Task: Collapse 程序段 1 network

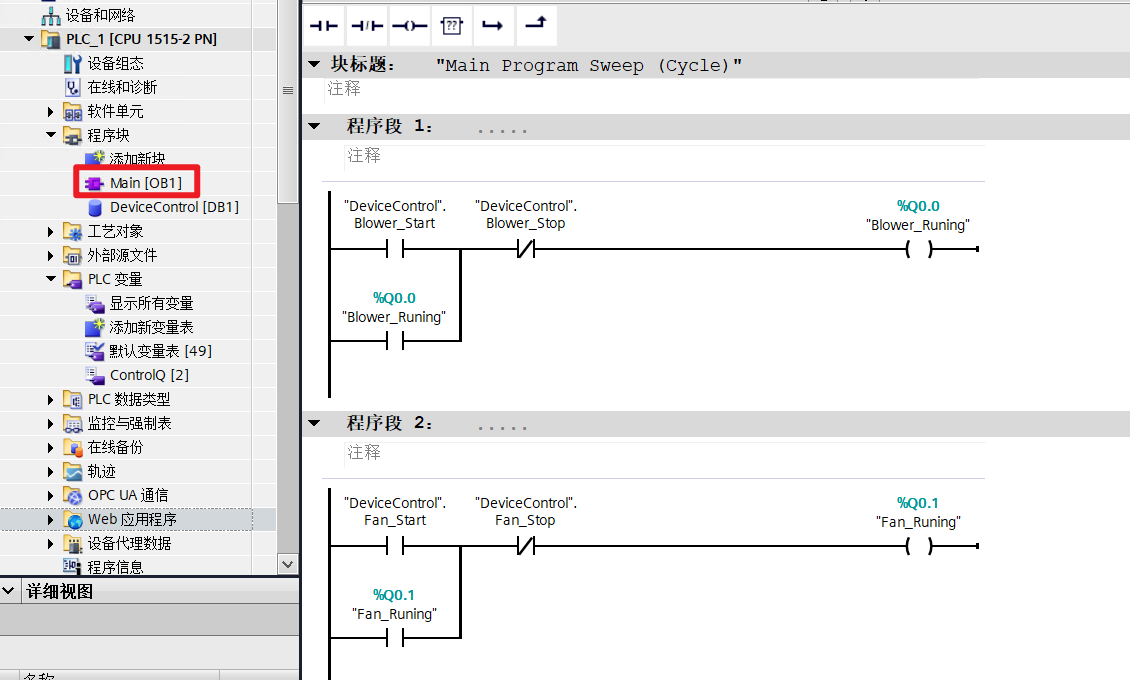Action: 315,126
